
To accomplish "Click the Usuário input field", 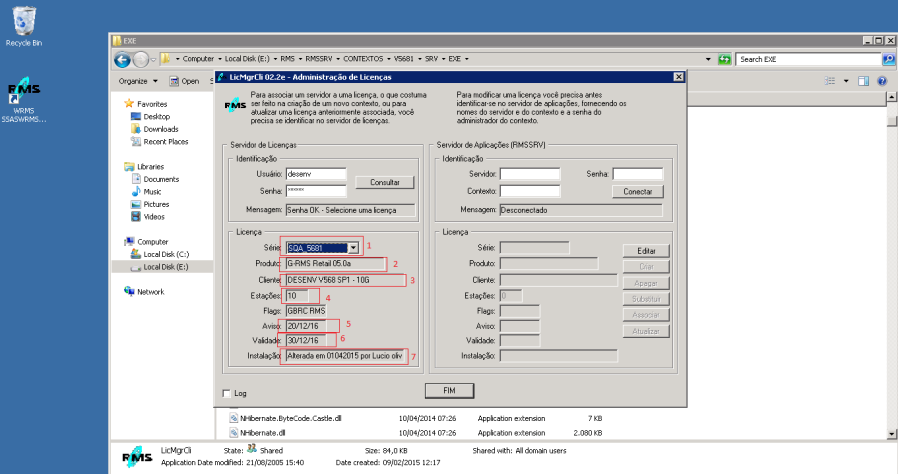I will [316, 174].
